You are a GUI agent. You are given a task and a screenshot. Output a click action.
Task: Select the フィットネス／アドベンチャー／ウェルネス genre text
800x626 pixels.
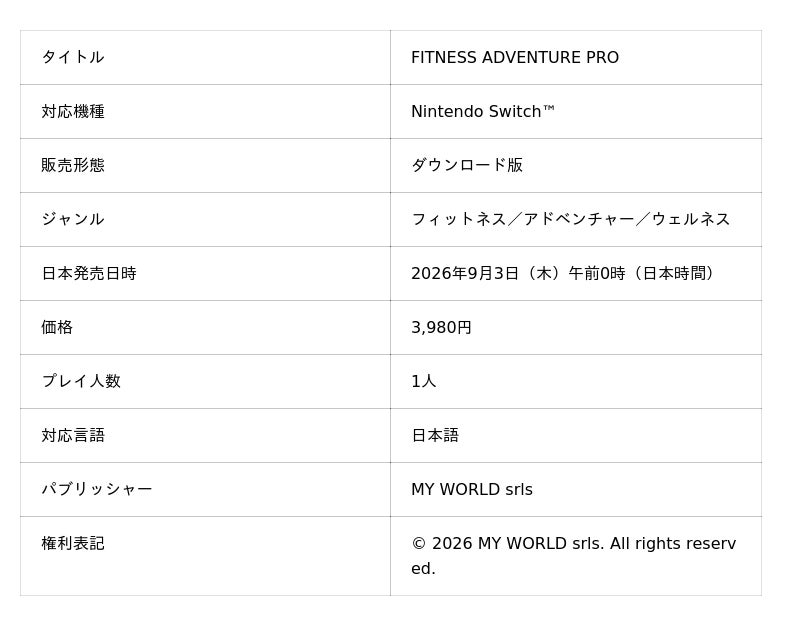(570, 219)
